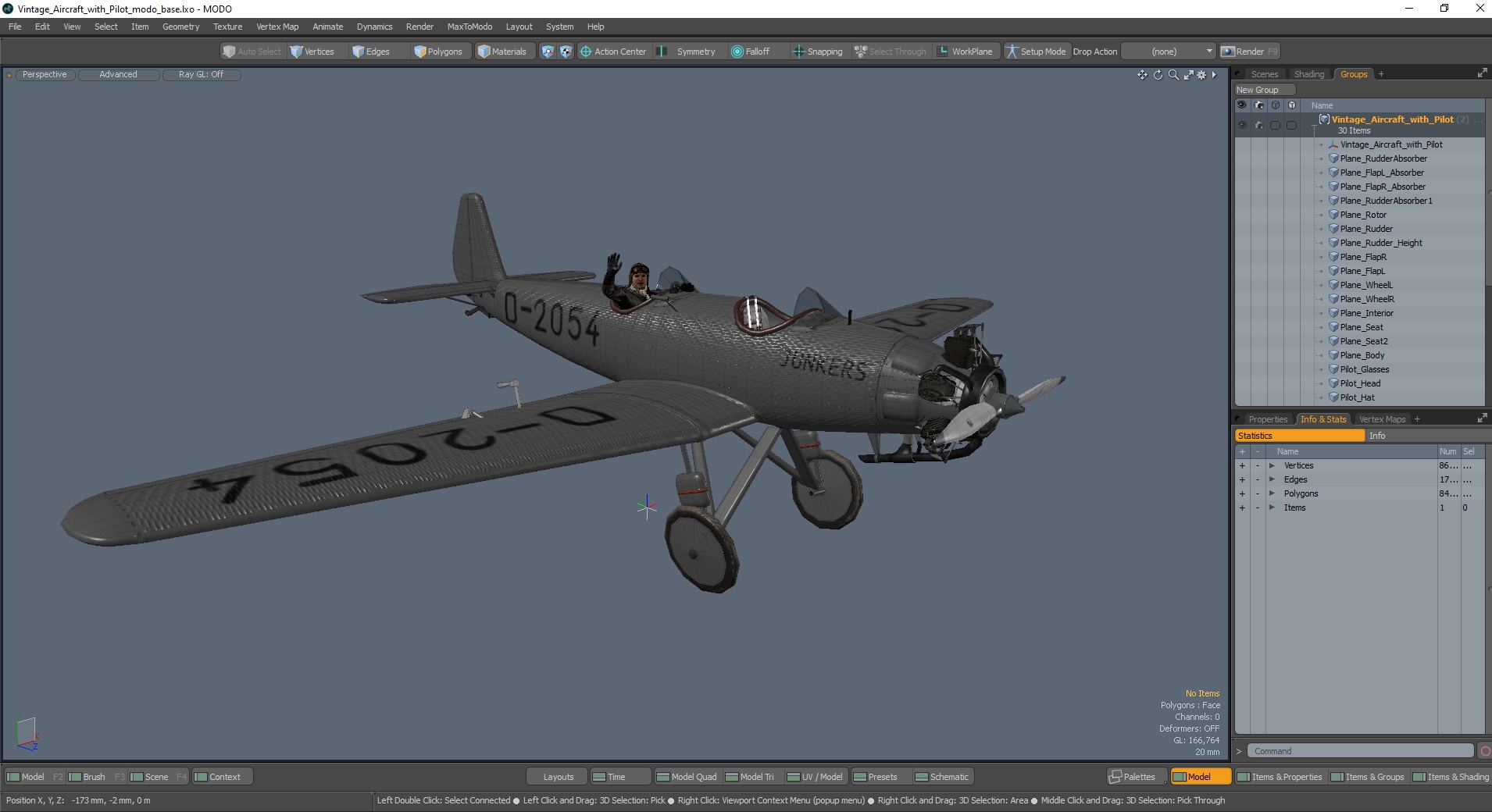Switch to the Scenes tab
Image resolution: width=1492 pixels, height=812 pixels.
pyautogui.click(x=1264, y=74)
